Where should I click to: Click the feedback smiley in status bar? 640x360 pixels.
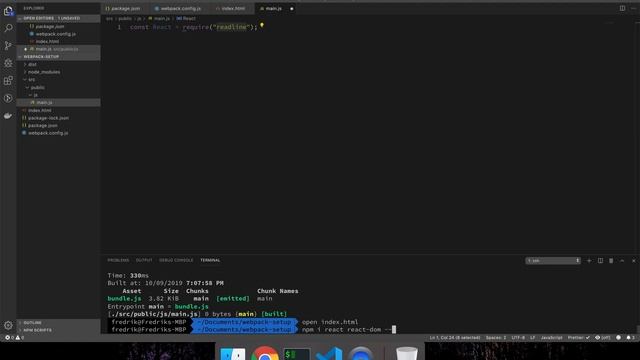(x=618, y=338)
